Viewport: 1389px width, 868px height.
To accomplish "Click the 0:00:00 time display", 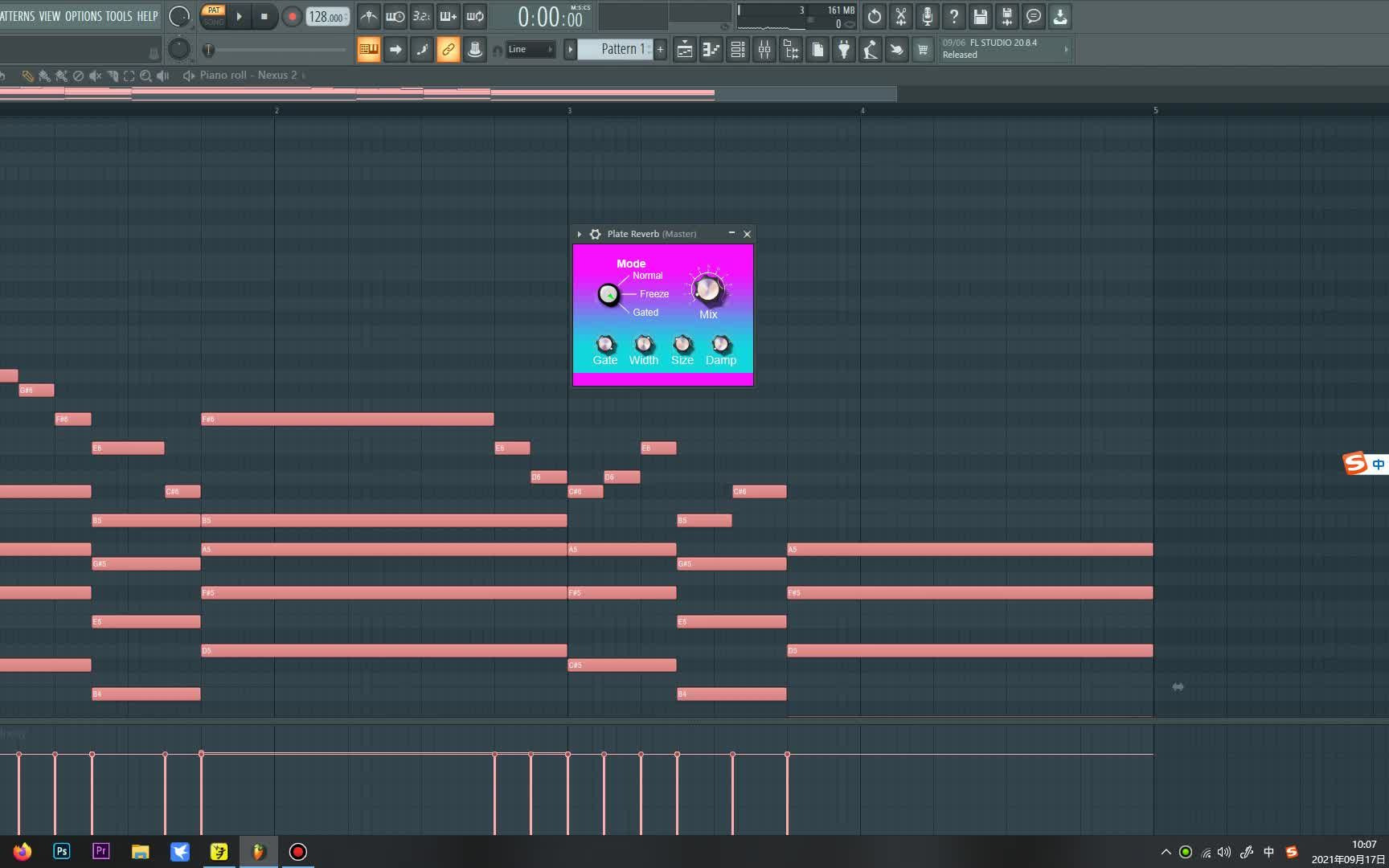I will point(551,17).
